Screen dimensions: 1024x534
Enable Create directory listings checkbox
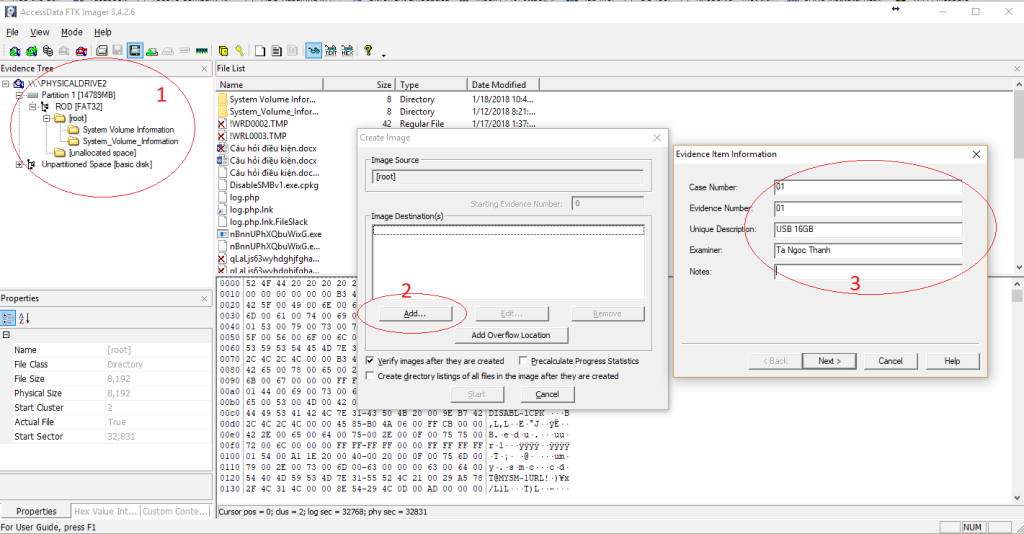[x=370, y=376]
